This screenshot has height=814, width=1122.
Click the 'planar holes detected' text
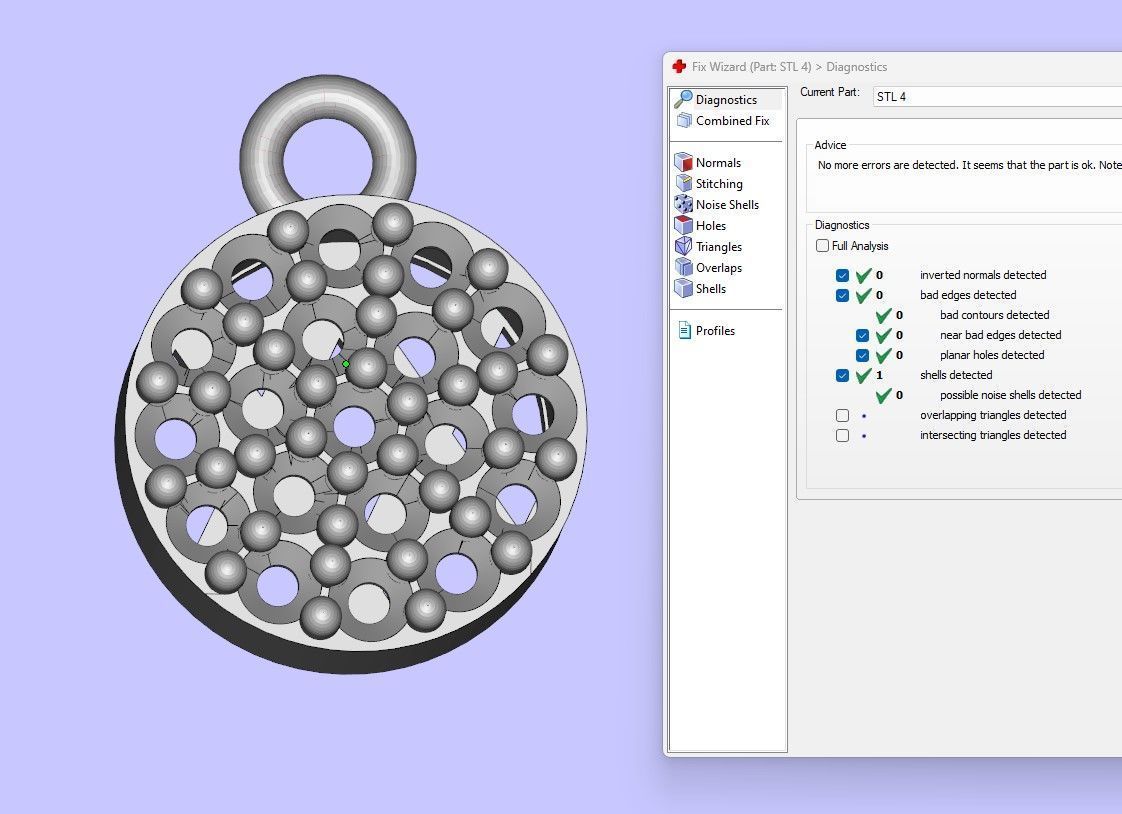(992, 355)
